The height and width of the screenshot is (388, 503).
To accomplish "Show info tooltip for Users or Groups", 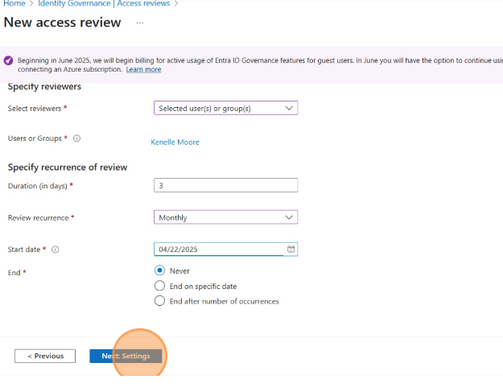I will (77, 138).
